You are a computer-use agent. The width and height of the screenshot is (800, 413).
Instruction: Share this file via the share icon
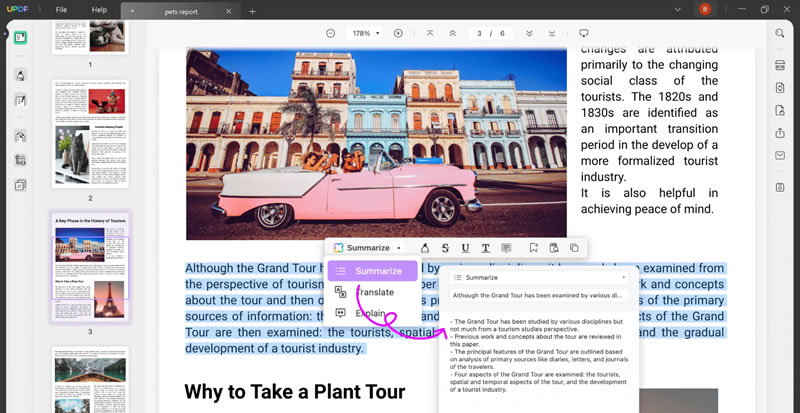click(780, 133)
